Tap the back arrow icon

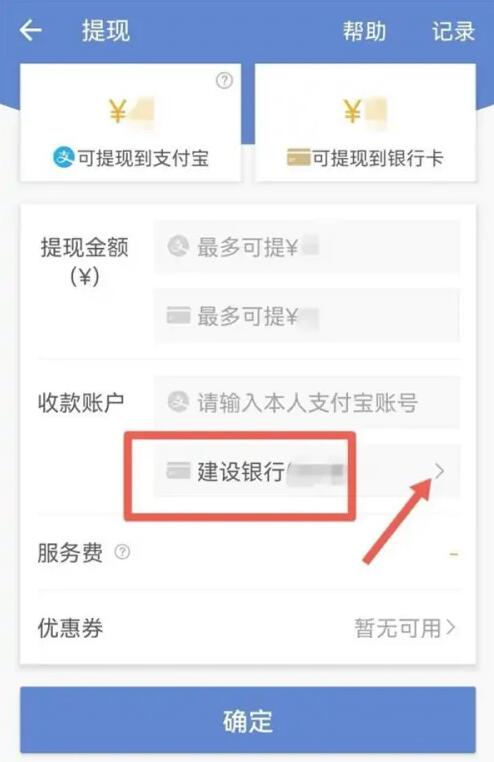coord(31,31)
